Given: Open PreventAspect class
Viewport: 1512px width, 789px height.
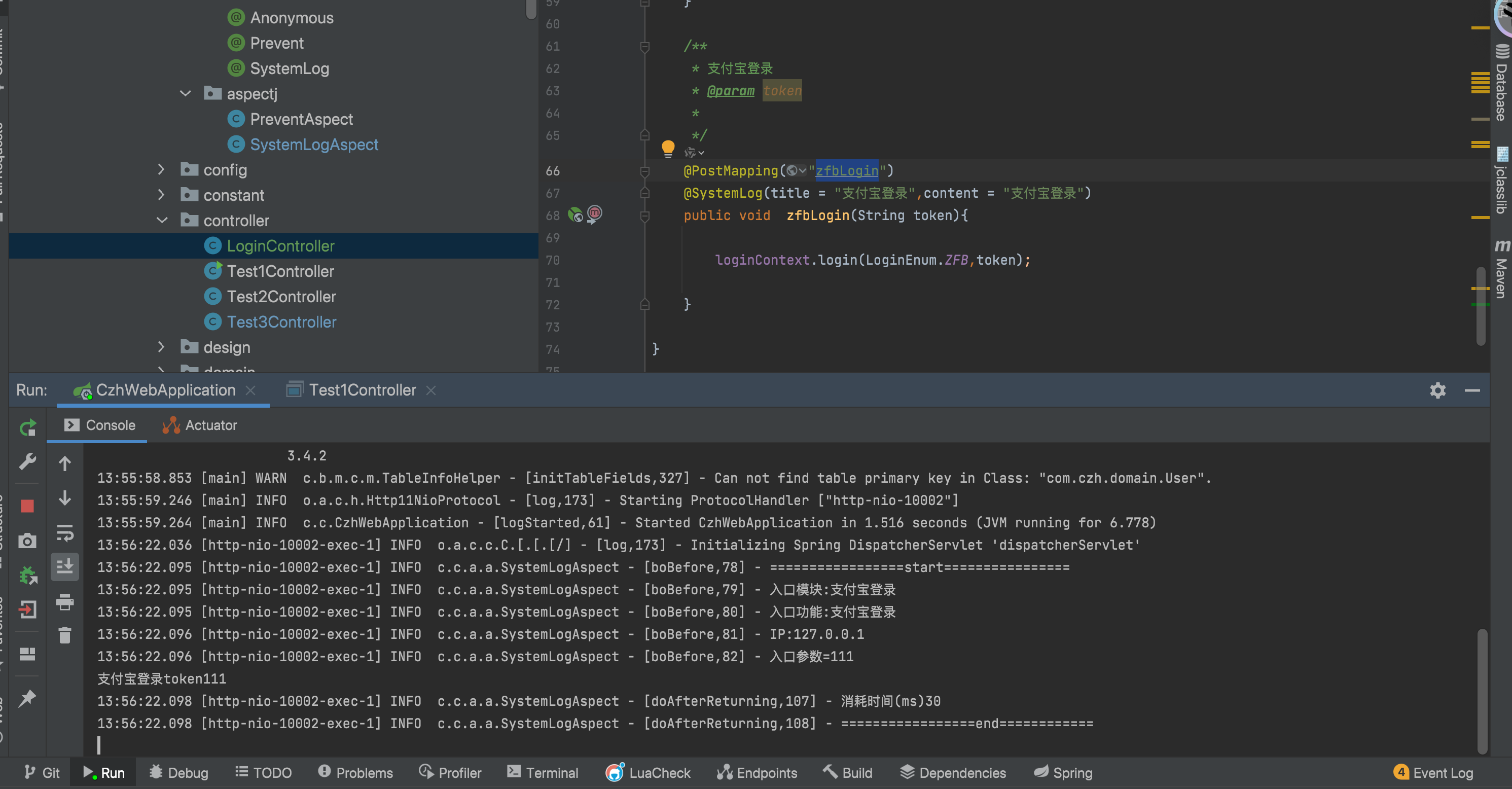Looking at the screenshot, I should (301, 119).
